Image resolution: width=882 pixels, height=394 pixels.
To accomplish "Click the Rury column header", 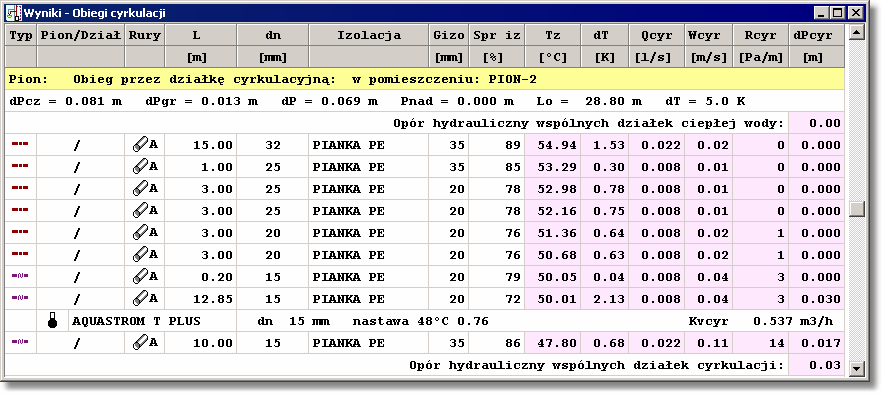I will (x=145, y=35).
